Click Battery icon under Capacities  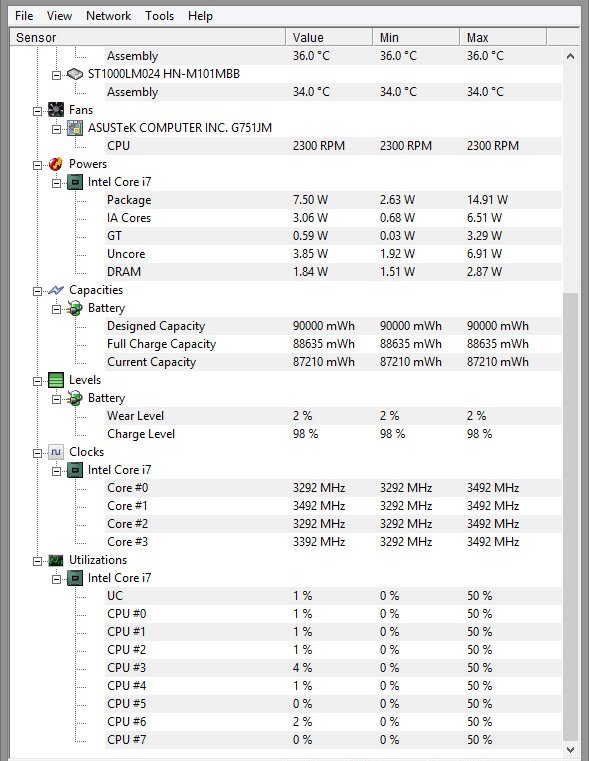[75, 308]
